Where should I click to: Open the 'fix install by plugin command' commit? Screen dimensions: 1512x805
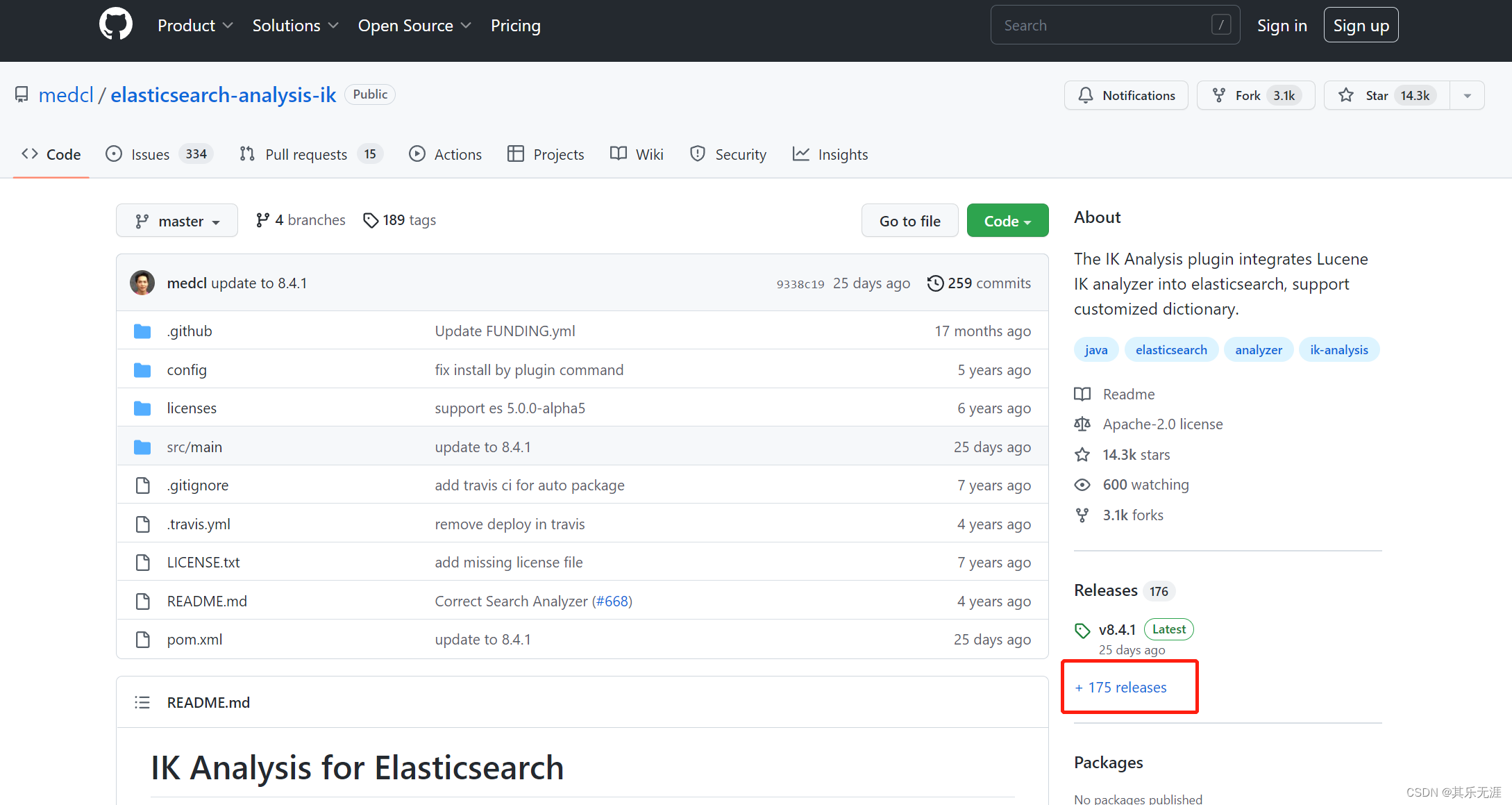(529, 370)
